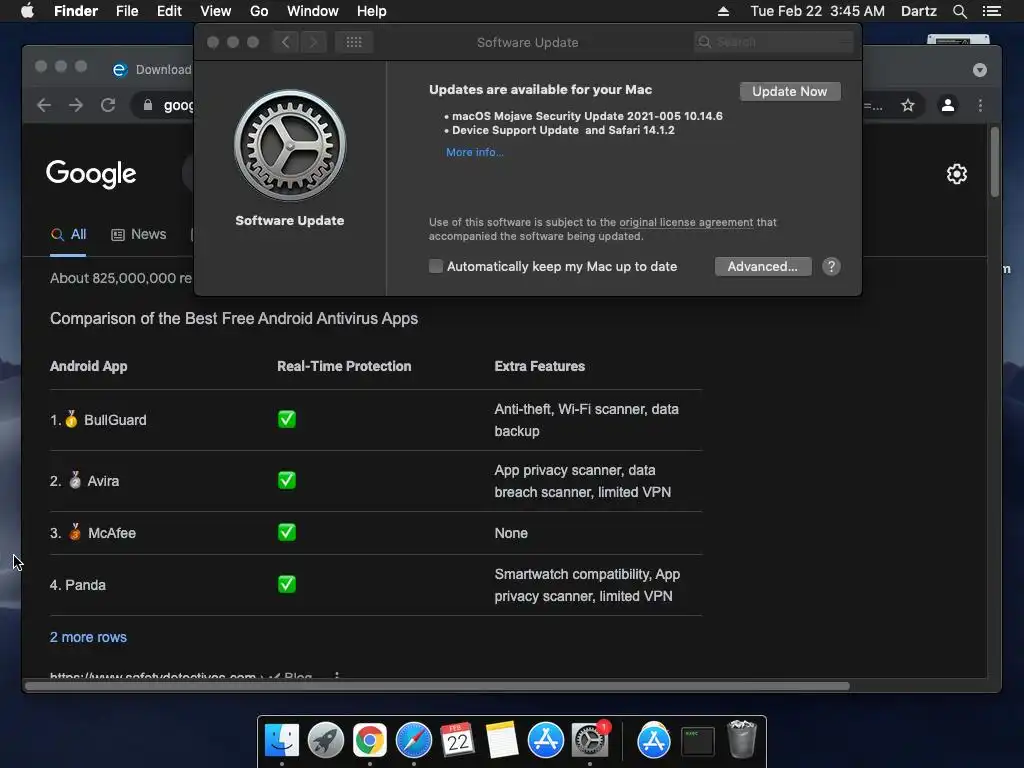1024x768 pixels.
Task: Select the Avira row text
Action: coord(103,481)
